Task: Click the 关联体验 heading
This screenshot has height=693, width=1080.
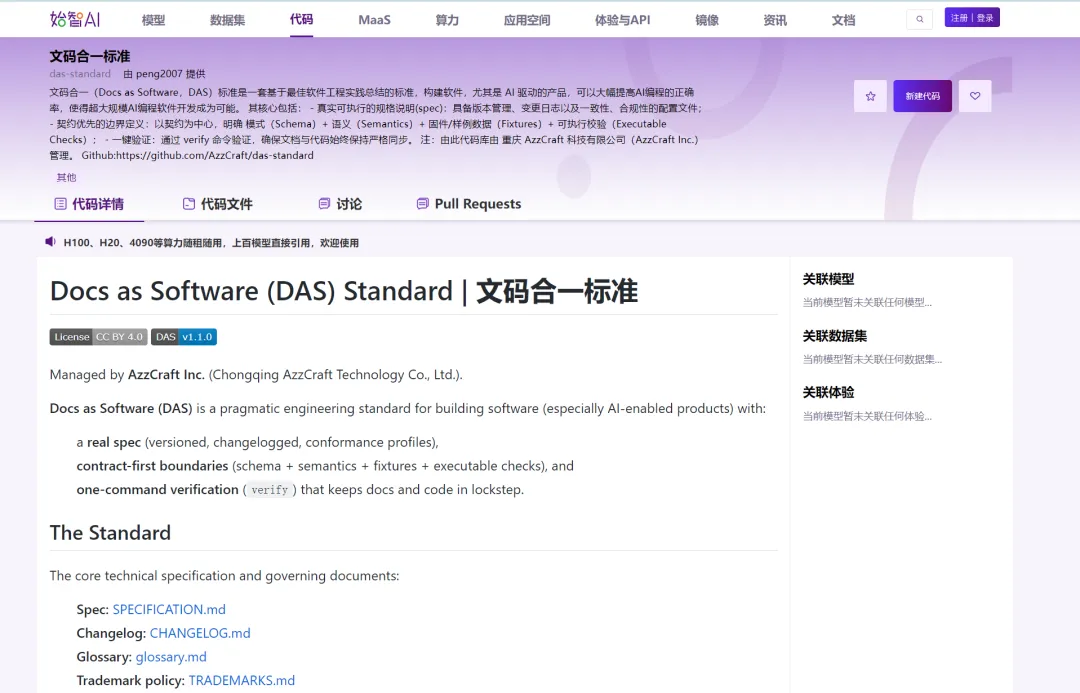Action: click(x=829, y=393)
